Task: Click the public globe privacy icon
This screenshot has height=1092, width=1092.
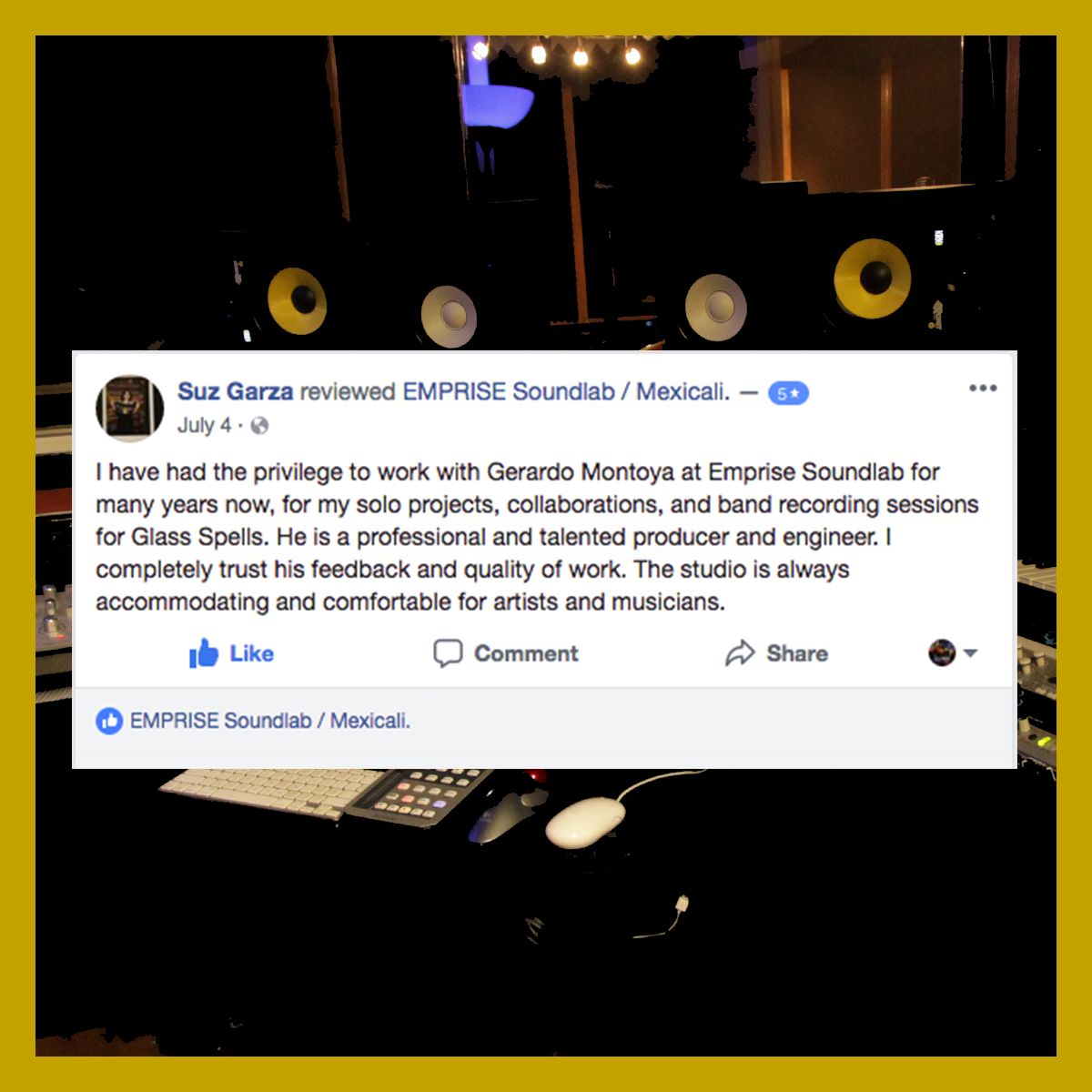Action: [259, 426]
